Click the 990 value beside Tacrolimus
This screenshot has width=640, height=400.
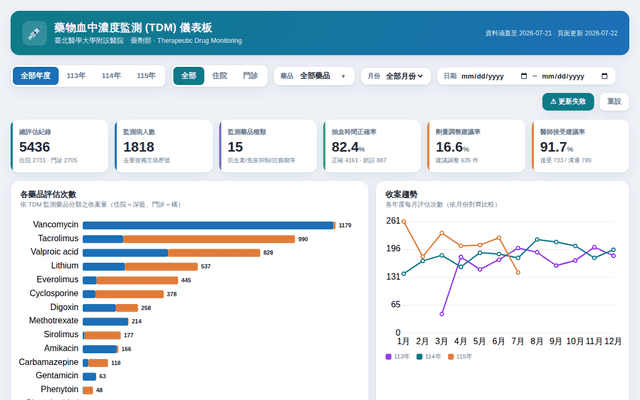click(303, 239)
